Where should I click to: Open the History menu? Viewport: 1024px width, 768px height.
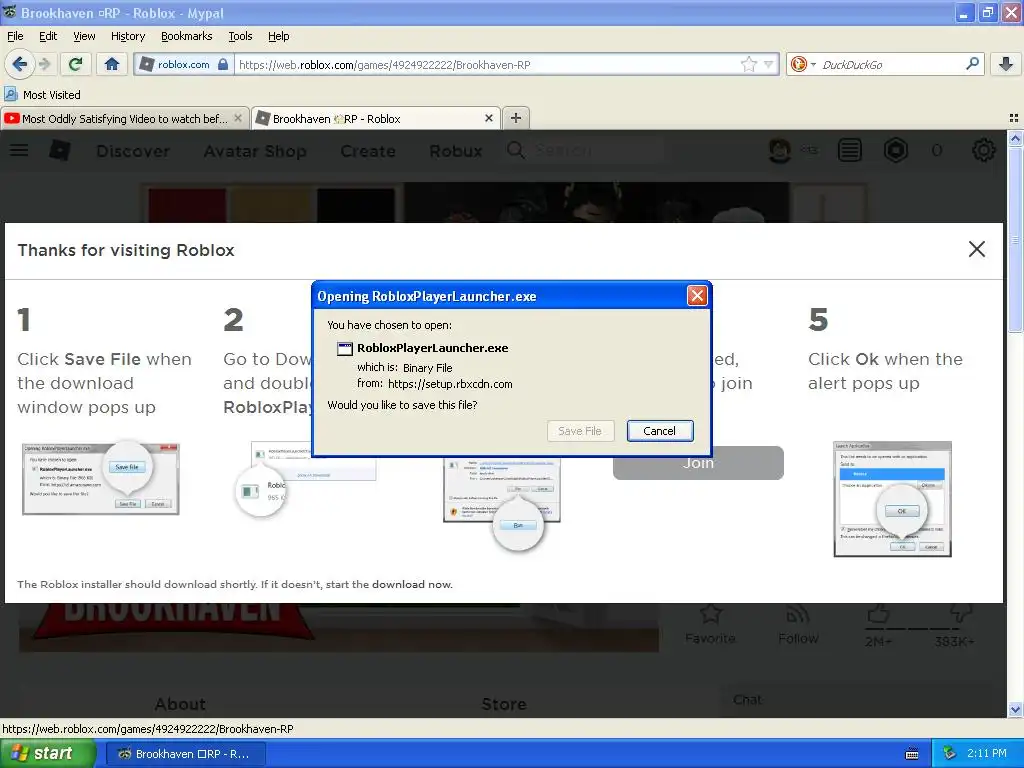[127, 36]
